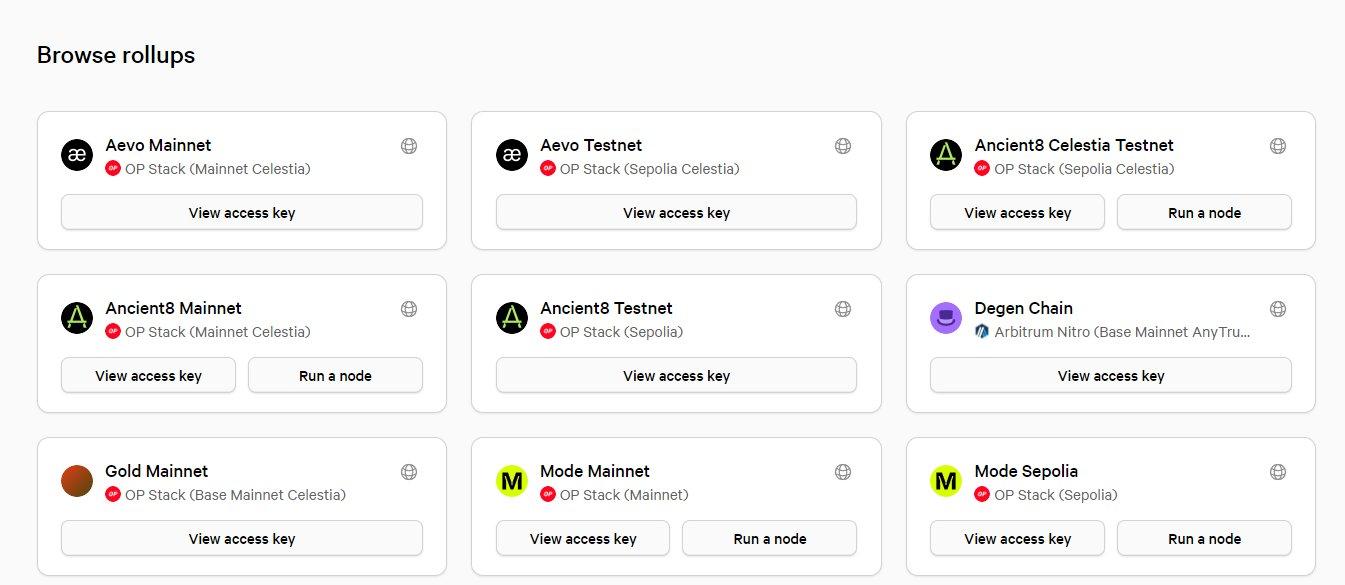The width and height of the screenshot is (1345, 585).
Task: Run a node for Mode Mainnet
Action: (769, 539)
